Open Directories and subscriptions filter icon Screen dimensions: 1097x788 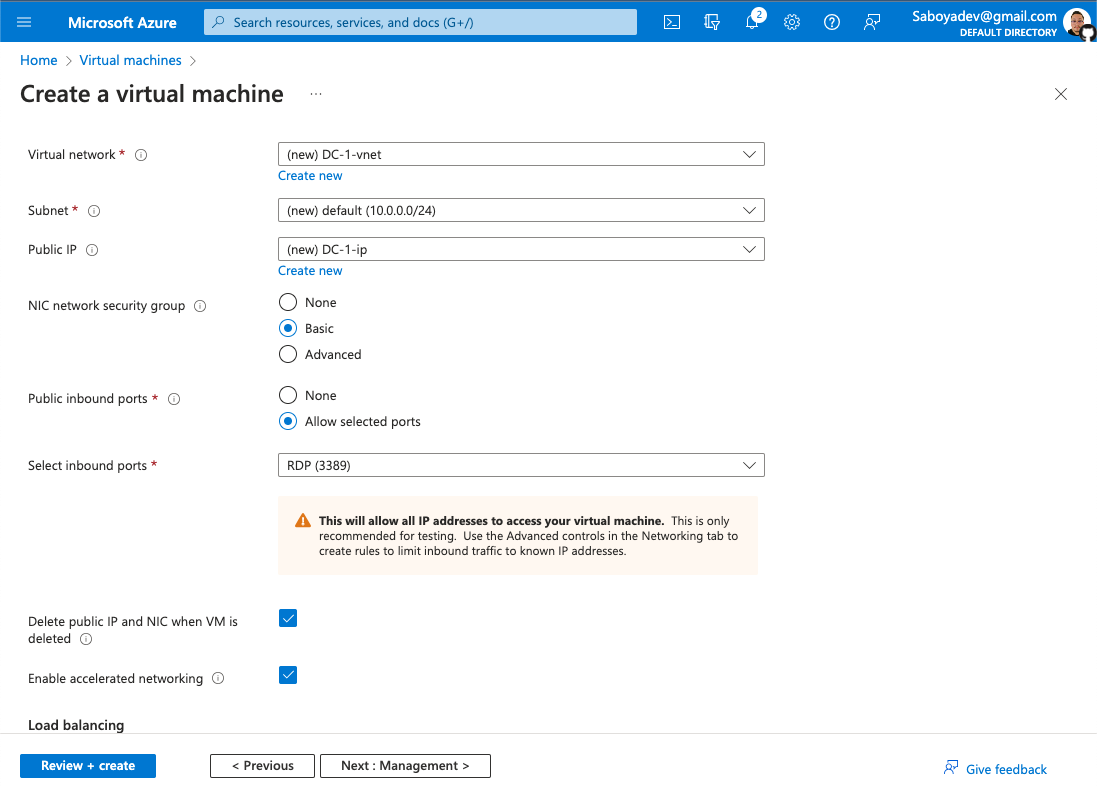(712, 22)
